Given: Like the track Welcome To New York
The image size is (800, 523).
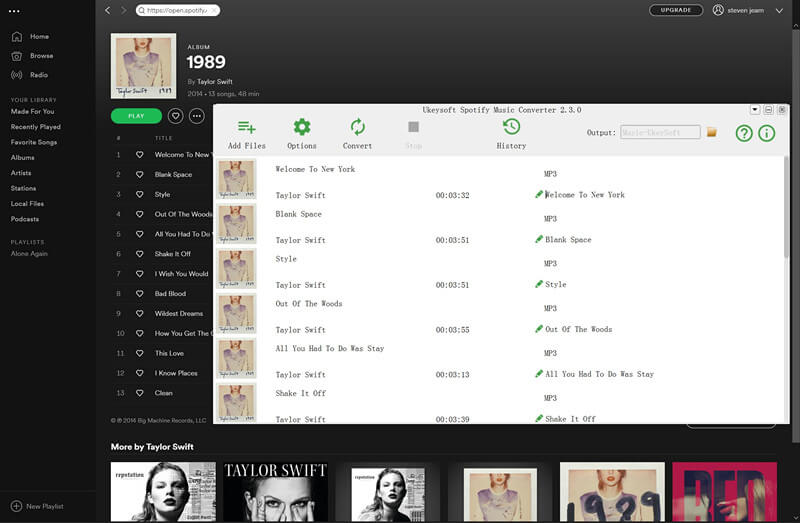Looking at the screenshot, I should (x=139, y=155).
